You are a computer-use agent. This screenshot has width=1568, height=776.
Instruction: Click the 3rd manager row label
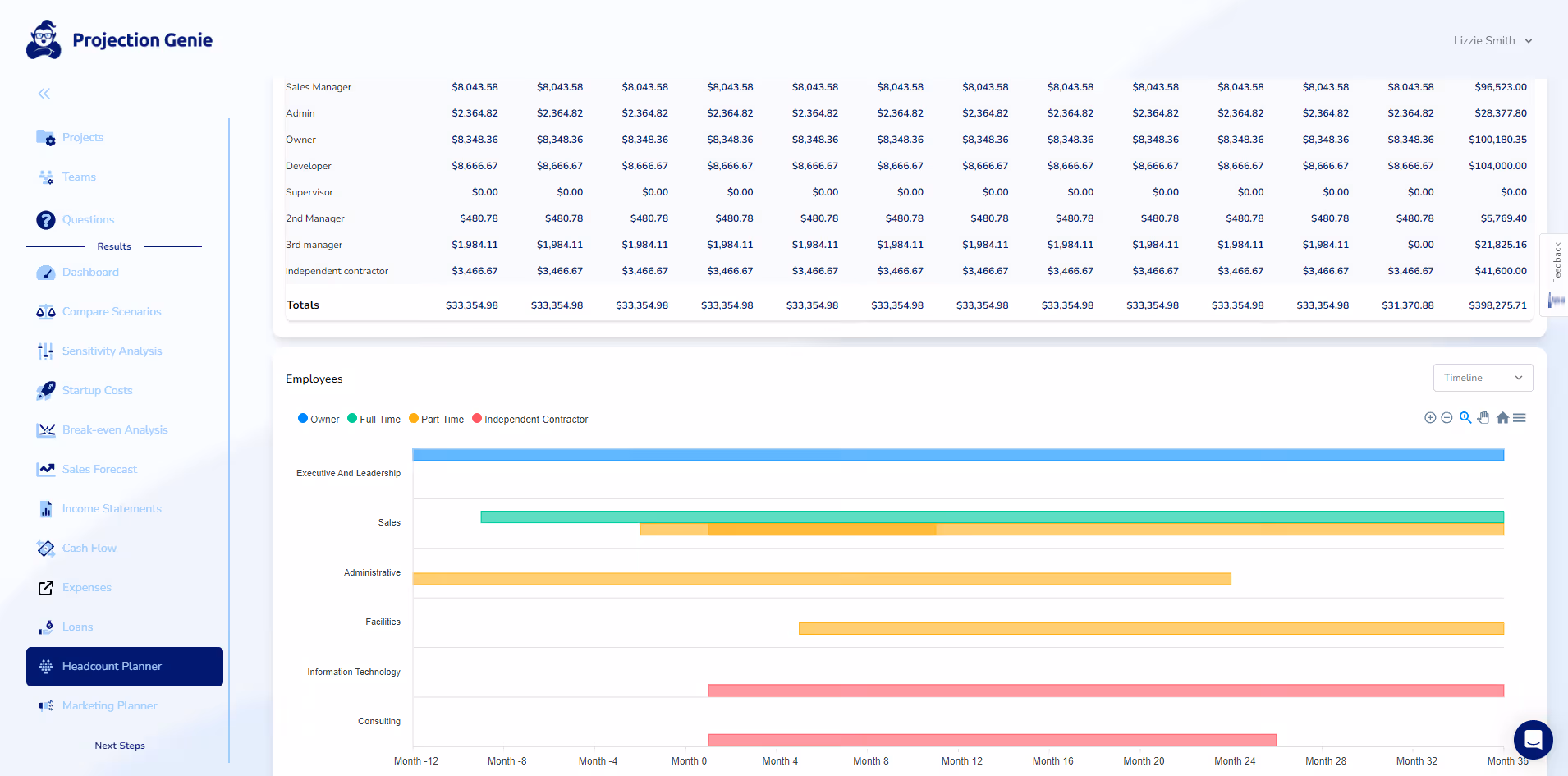click(314, 245)
